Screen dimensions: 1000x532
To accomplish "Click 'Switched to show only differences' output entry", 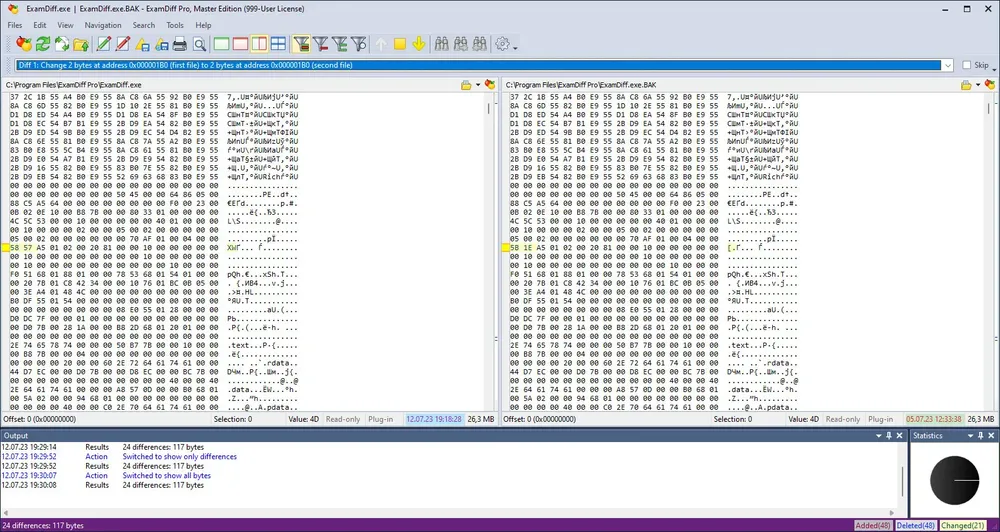I will point(179,457).
